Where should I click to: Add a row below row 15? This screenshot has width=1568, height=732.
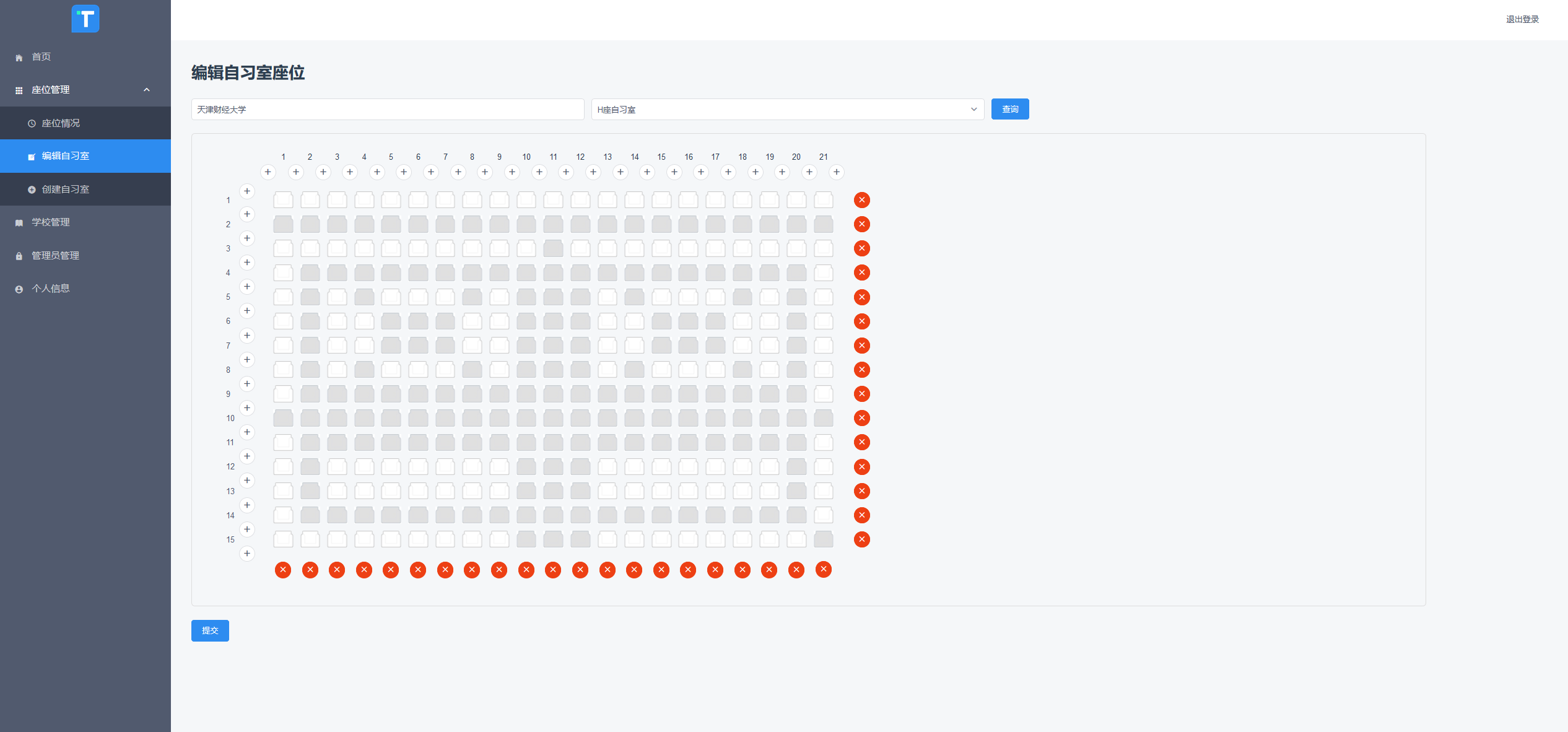[247, 554]
